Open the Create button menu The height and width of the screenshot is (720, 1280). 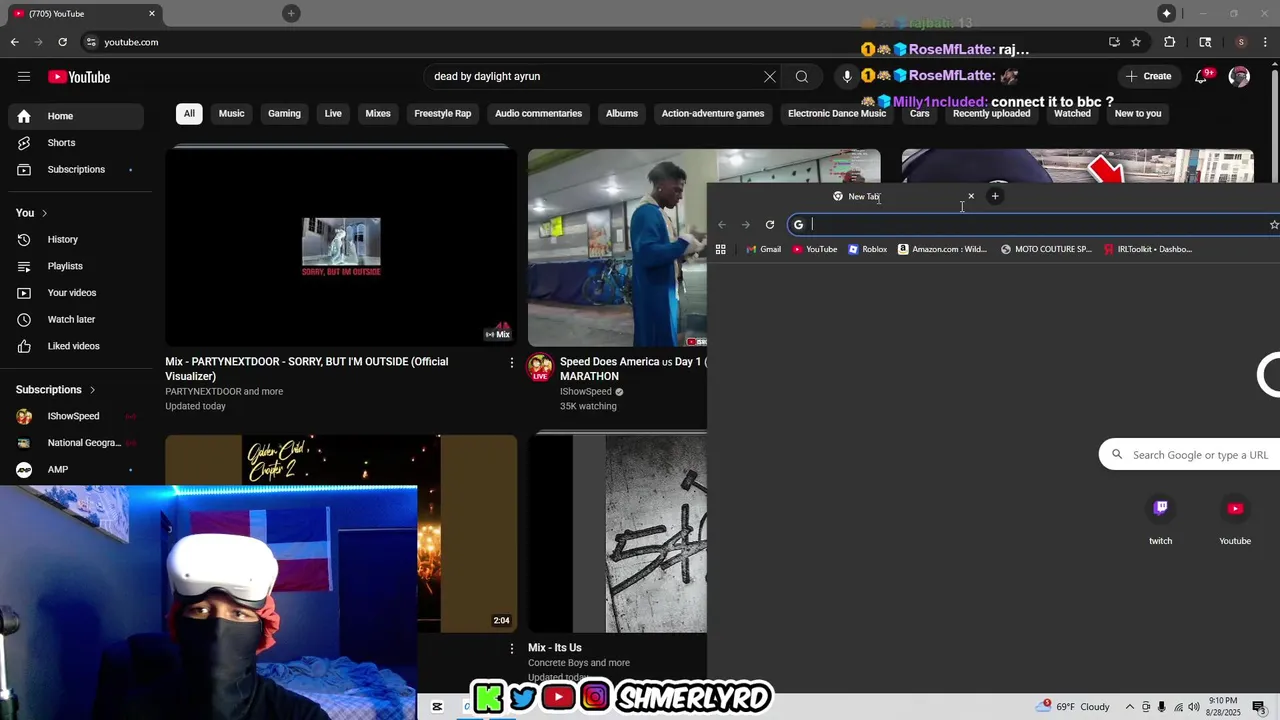1148,77
